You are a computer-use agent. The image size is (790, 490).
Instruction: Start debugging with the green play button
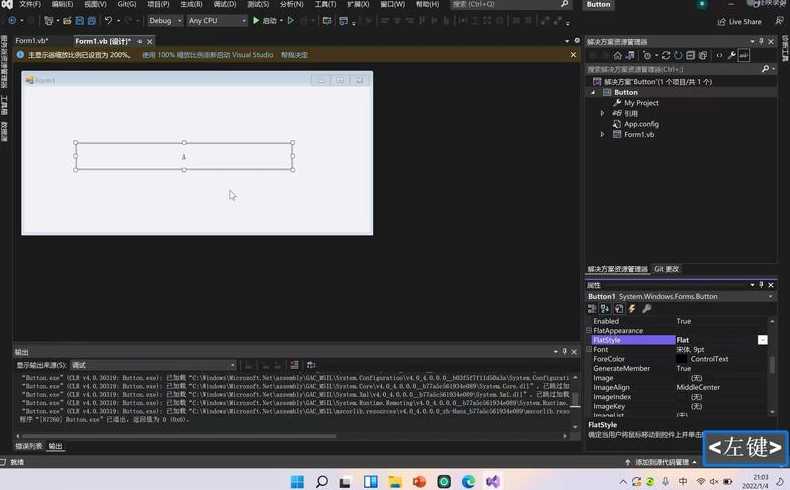tap(256, 21)
